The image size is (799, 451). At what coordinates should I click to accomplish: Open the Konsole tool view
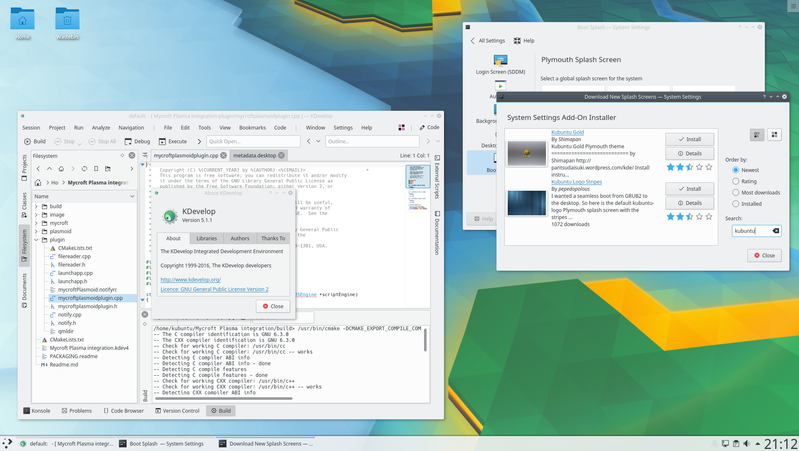pyautogui.click(x=36, y=411)
